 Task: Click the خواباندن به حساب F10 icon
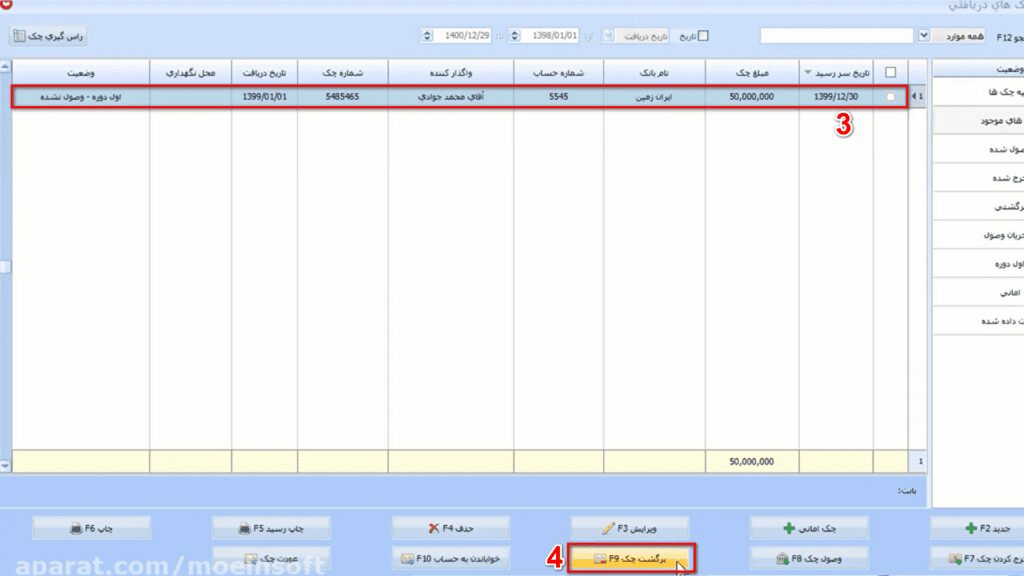[x=408, y=558]
